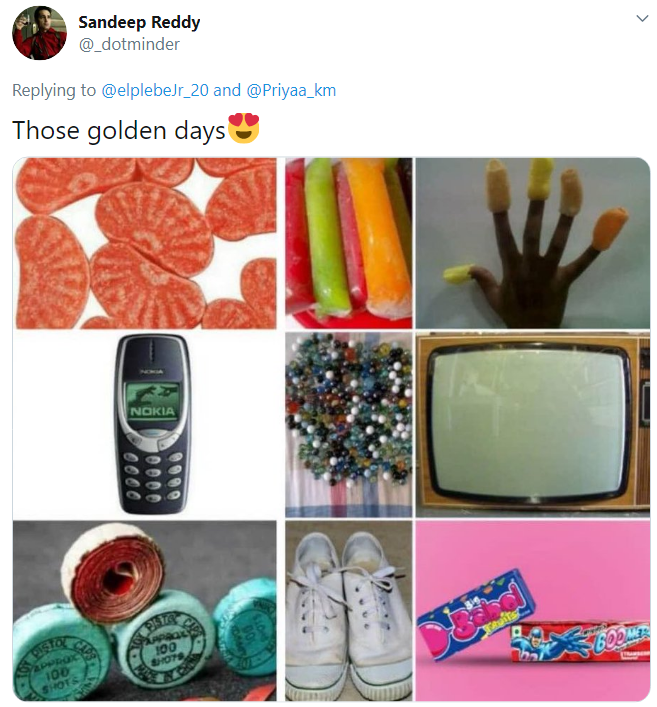Click the Boomer gum pack

[x=580, y=640]
